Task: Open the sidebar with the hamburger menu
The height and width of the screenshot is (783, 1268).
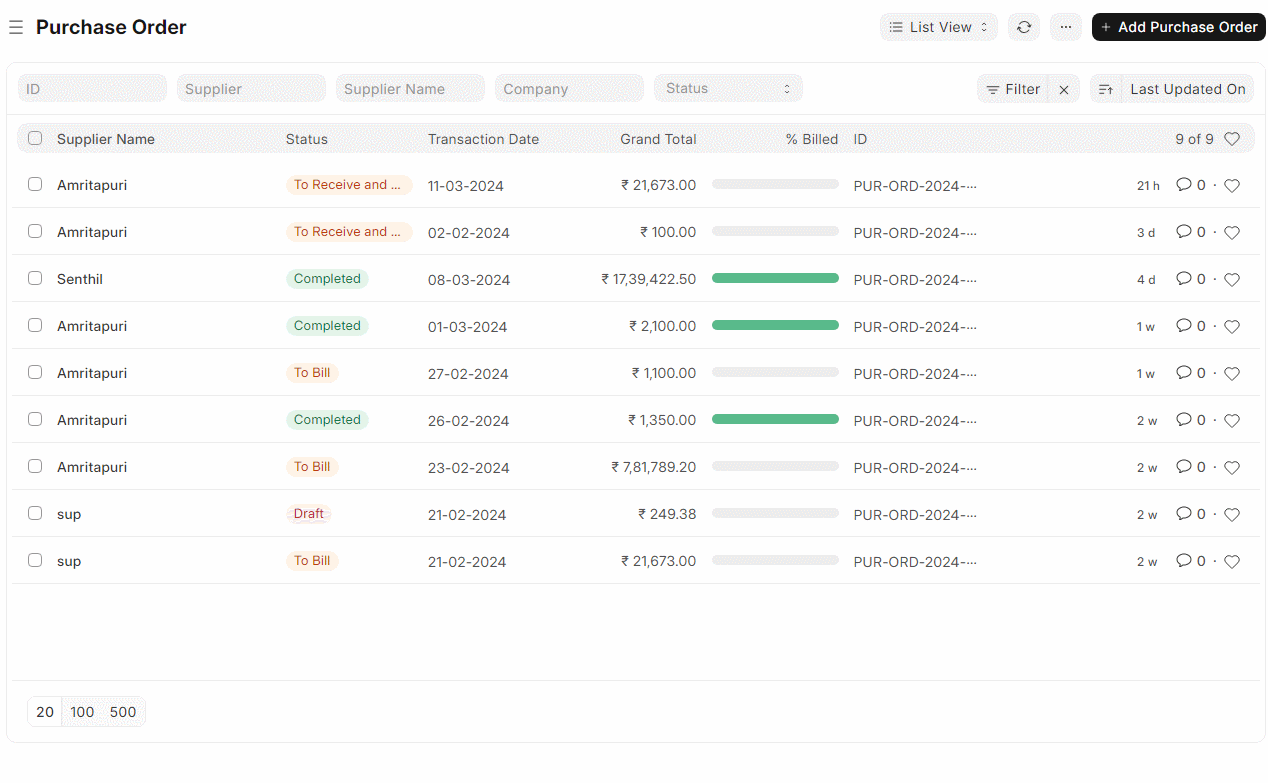Action: [x=16, y=27]
